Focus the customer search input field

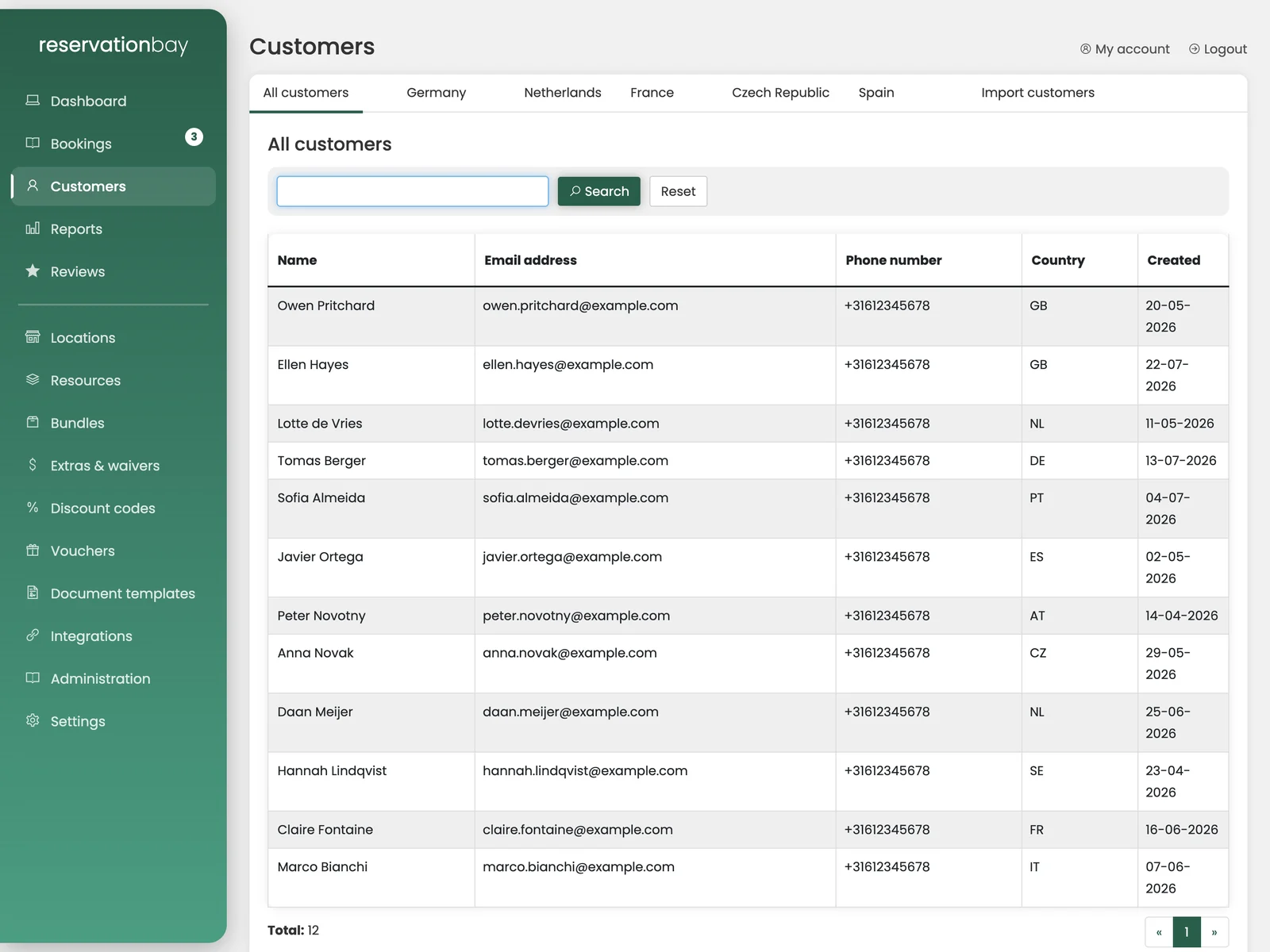coord(413,191)
